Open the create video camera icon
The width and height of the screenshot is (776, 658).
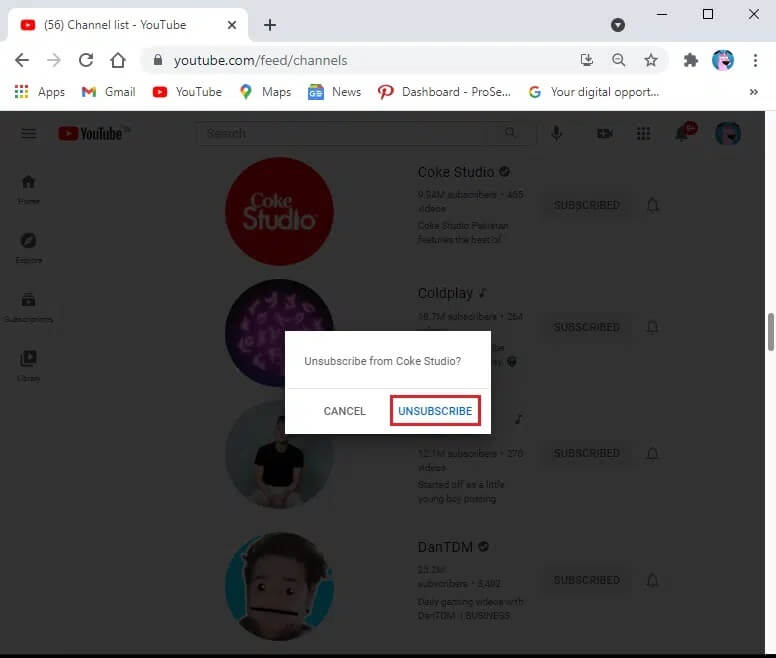point(605,134)
